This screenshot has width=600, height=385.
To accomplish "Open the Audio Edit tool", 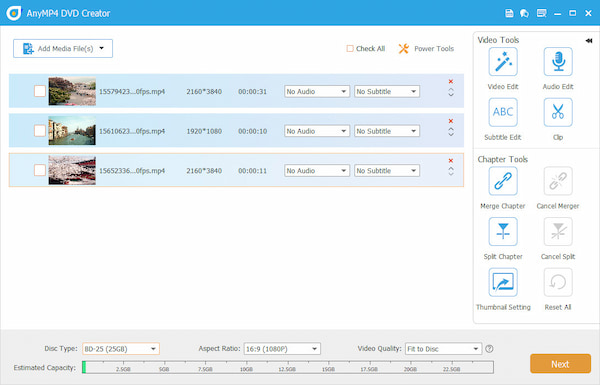I will pyautogui.click(x=558, y=62).
